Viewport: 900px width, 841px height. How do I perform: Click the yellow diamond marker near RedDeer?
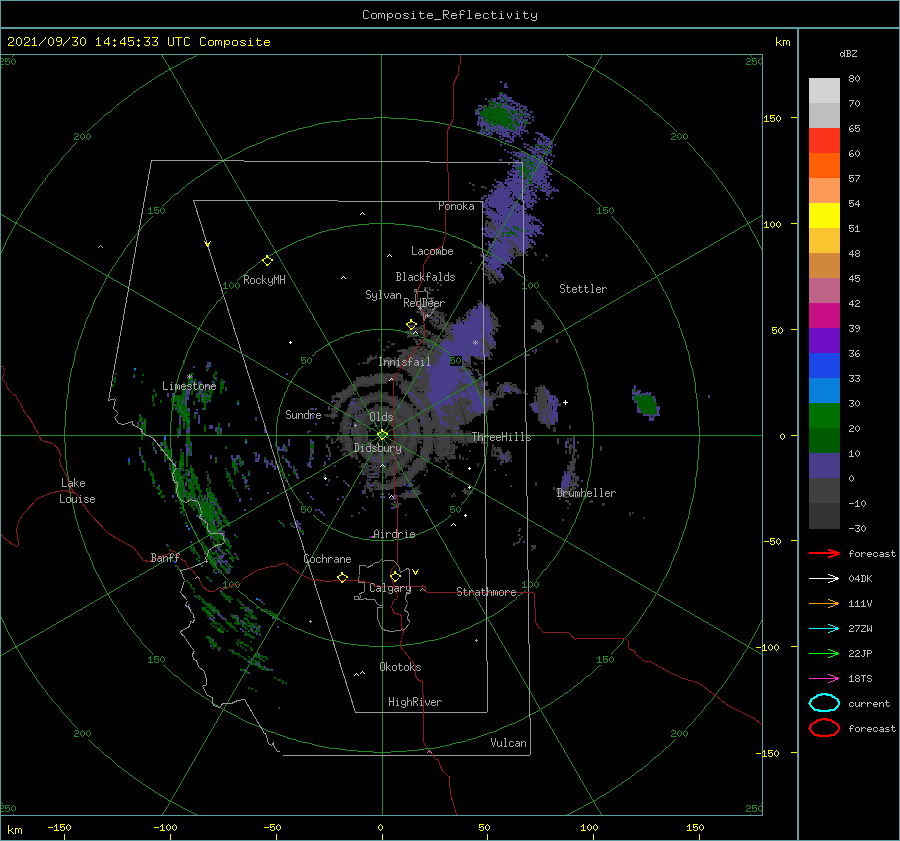click(x=411, y=325)
